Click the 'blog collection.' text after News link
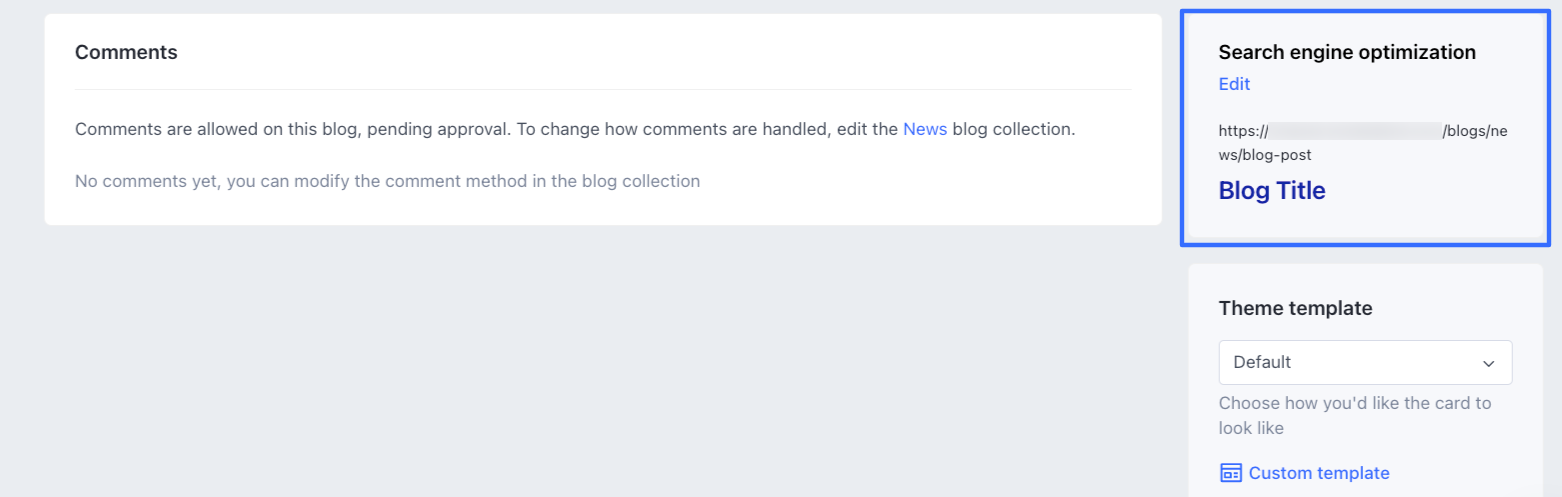Screen dimensions: 1562x497 point(1013,129)
